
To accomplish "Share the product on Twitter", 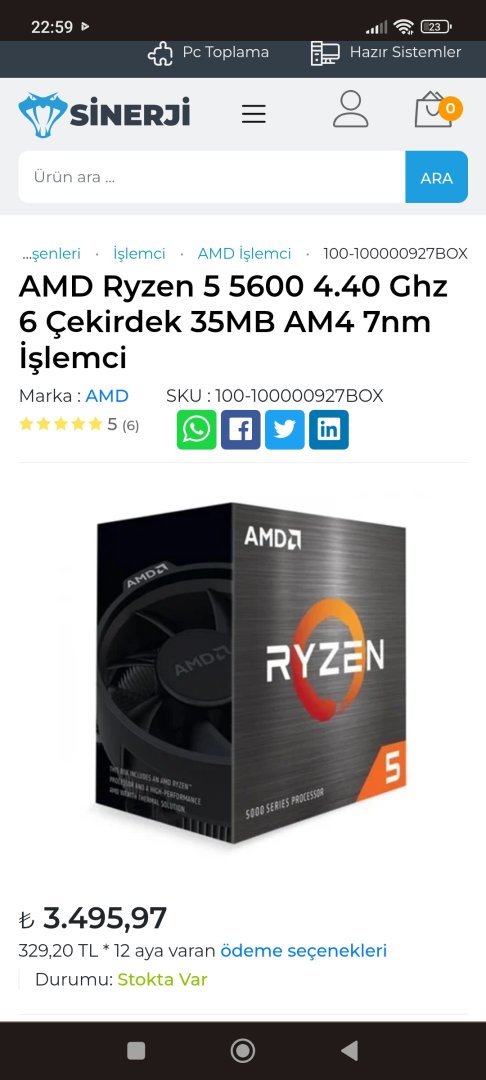I will tap(284, 430).
